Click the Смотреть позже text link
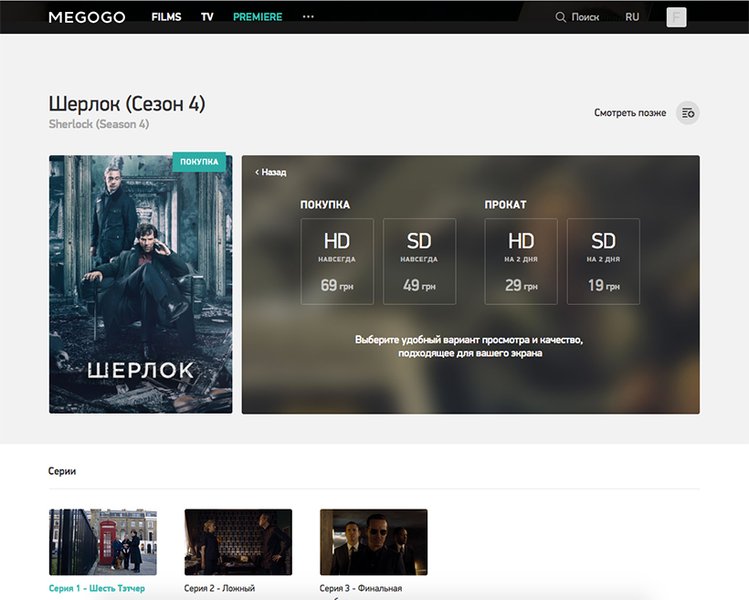The height and width of the screenshot is (600, 749). (629, 113)
